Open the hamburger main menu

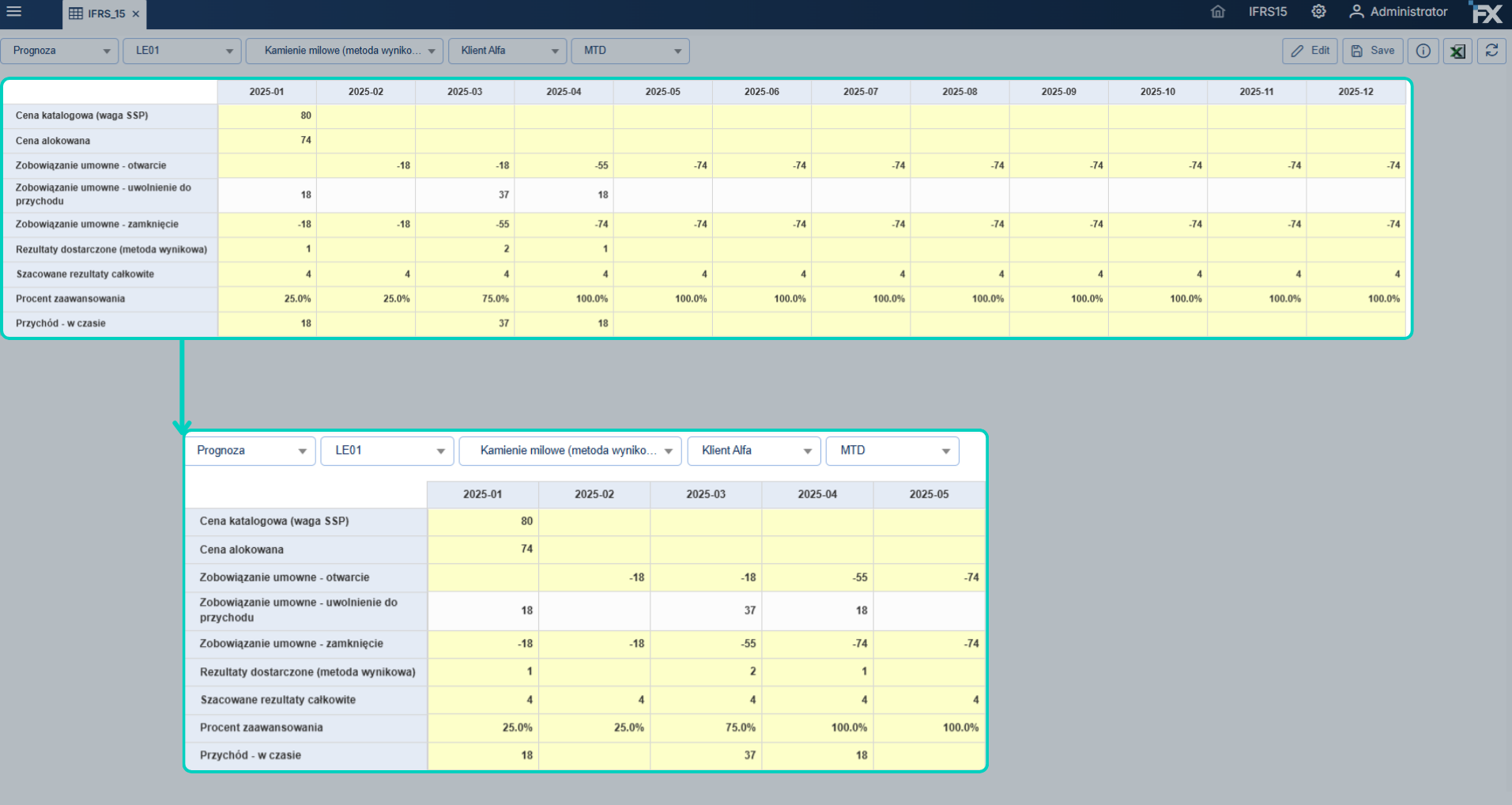tap(13, 11)
